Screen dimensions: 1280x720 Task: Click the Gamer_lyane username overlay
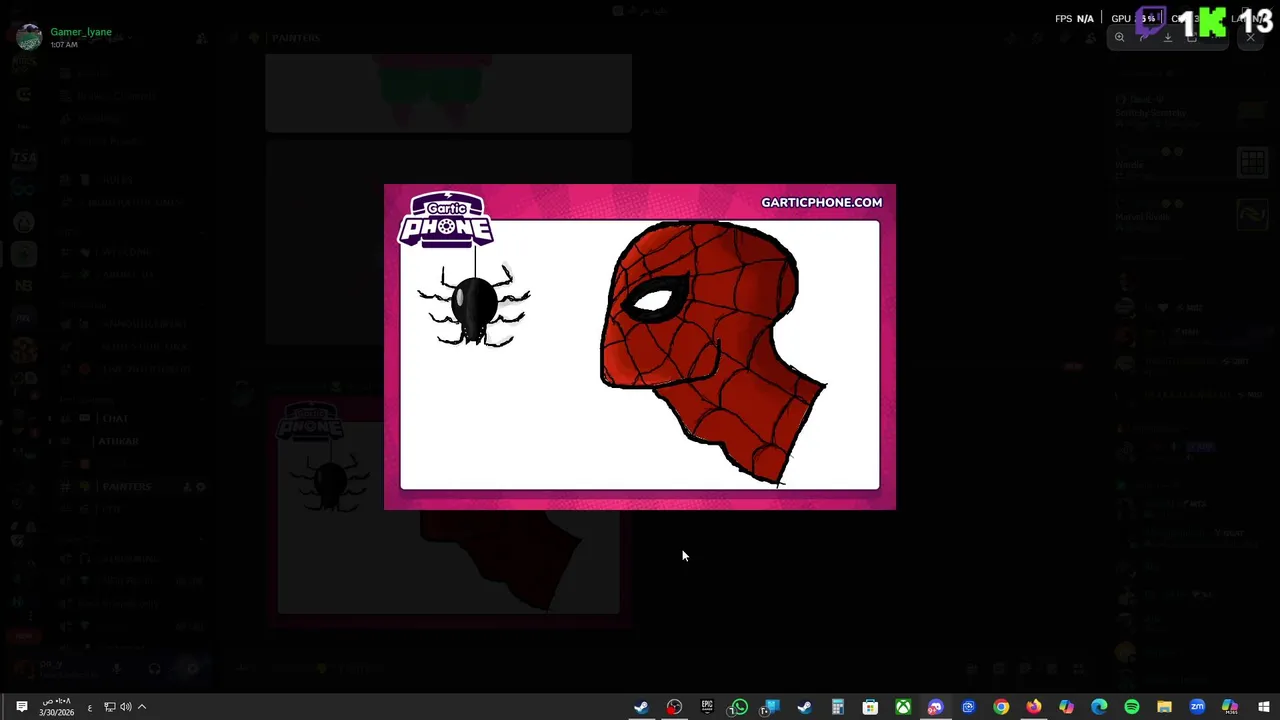[81, 31]
